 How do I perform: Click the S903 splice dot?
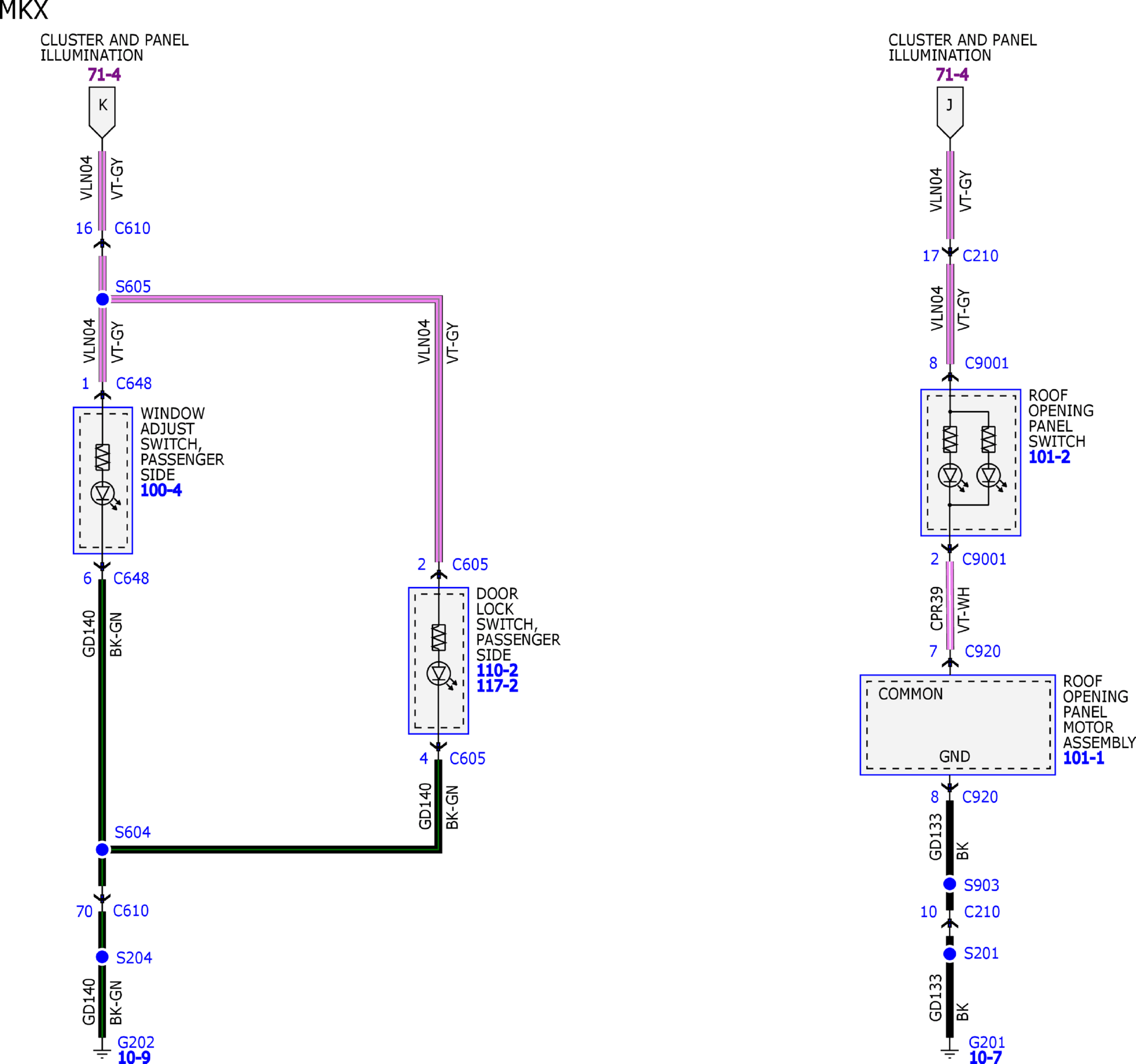tap(950, 884)
